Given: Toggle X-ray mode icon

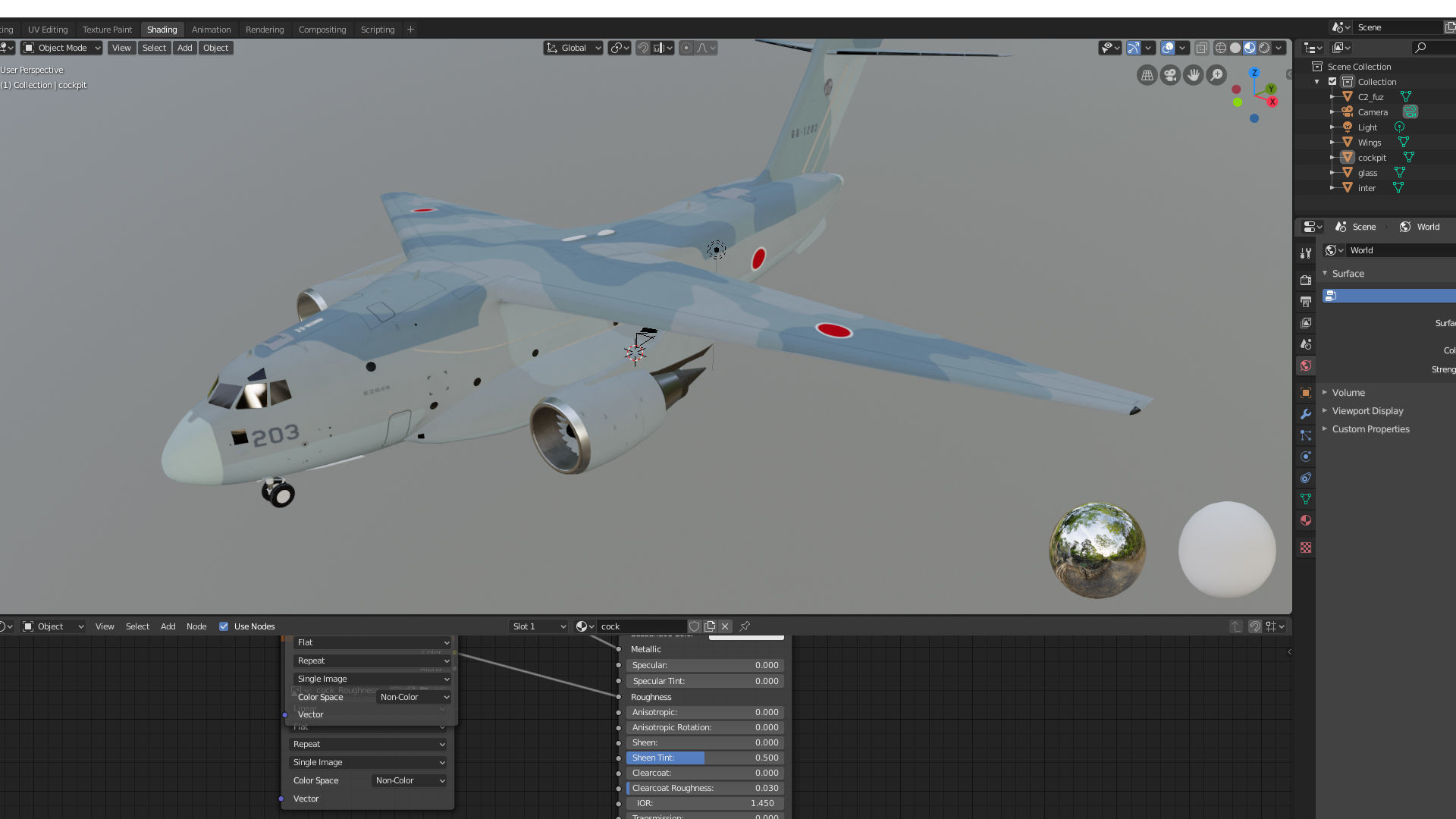Looking at the screenshot, I should point(1202,48).
